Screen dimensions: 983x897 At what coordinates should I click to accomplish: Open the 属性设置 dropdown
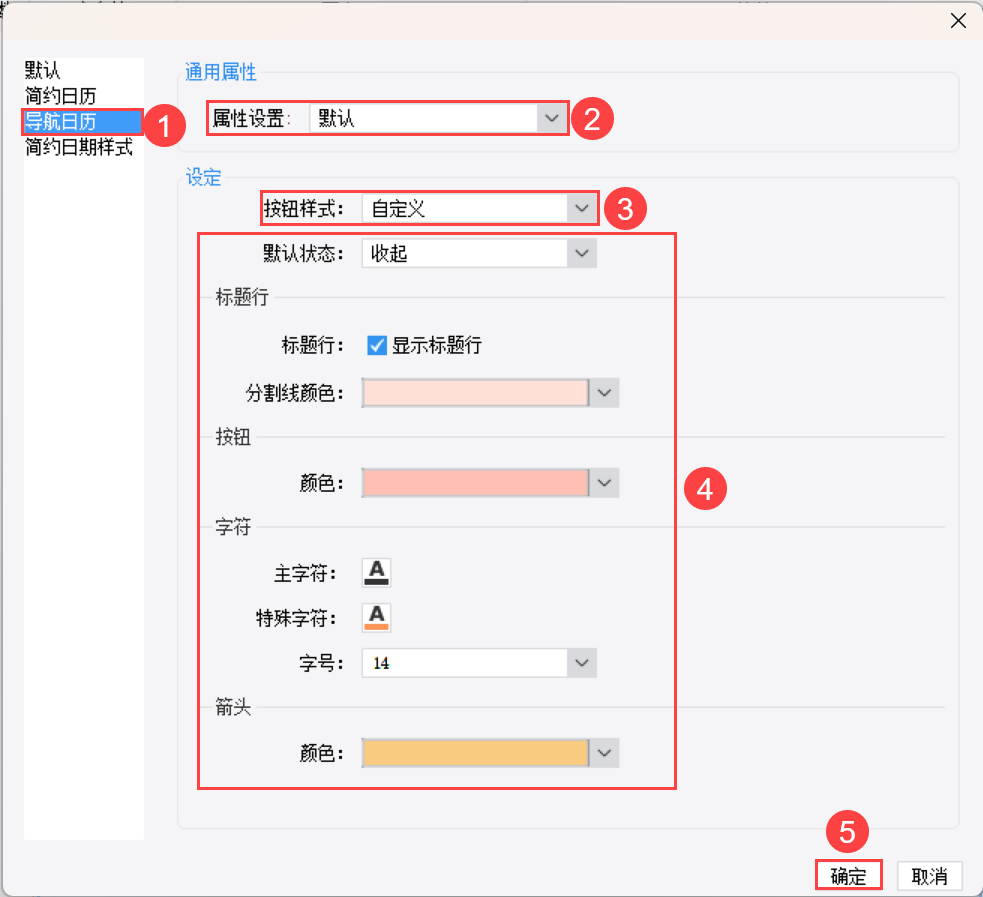[551, 119]
